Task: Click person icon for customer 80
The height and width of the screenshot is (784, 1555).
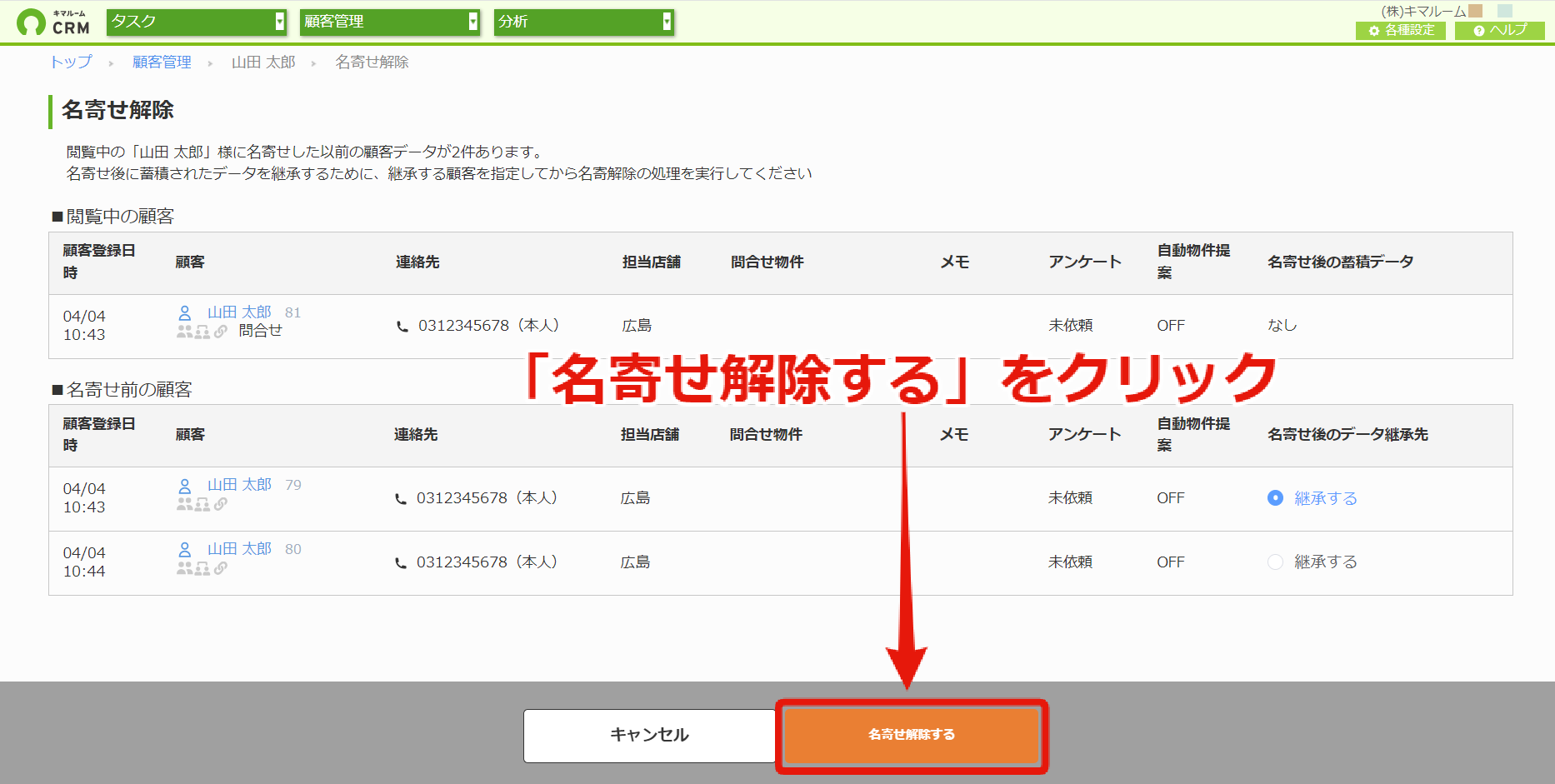Action: pos(185,550)
